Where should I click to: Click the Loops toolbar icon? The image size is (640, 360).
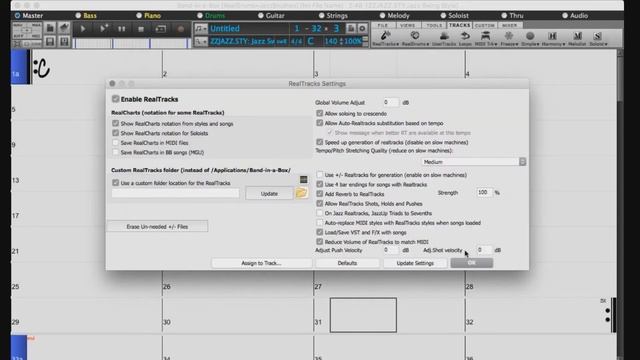point(465,38)
